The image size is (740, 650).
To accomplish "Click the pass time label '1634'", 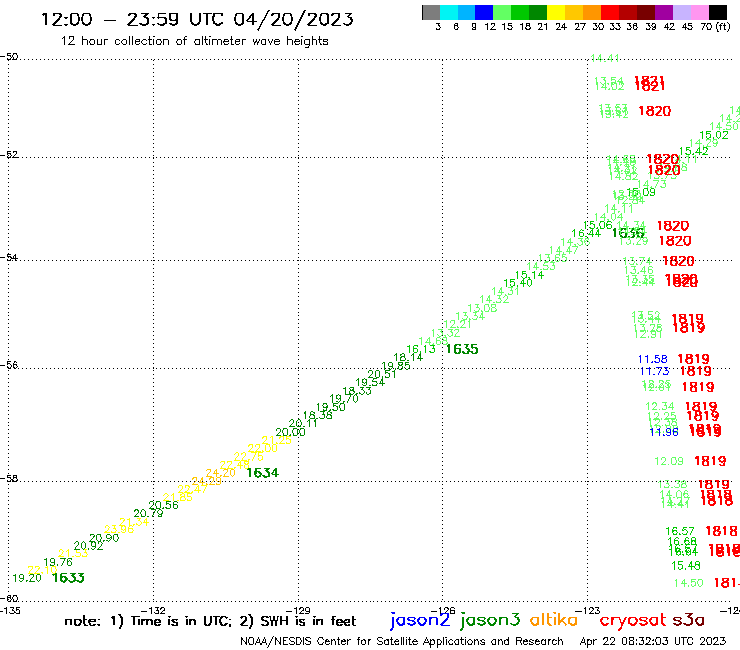I will pyautogui.click(x=263, y=473).
